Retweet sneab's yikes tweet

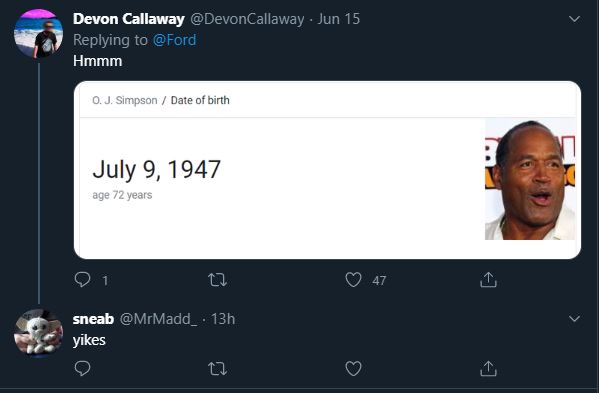(217, 369)
